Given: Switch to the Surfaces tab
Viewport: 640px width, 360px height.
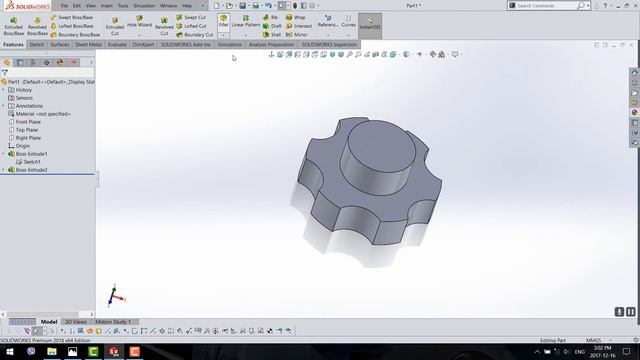Looking at the screenshot, I should point(60,44).
